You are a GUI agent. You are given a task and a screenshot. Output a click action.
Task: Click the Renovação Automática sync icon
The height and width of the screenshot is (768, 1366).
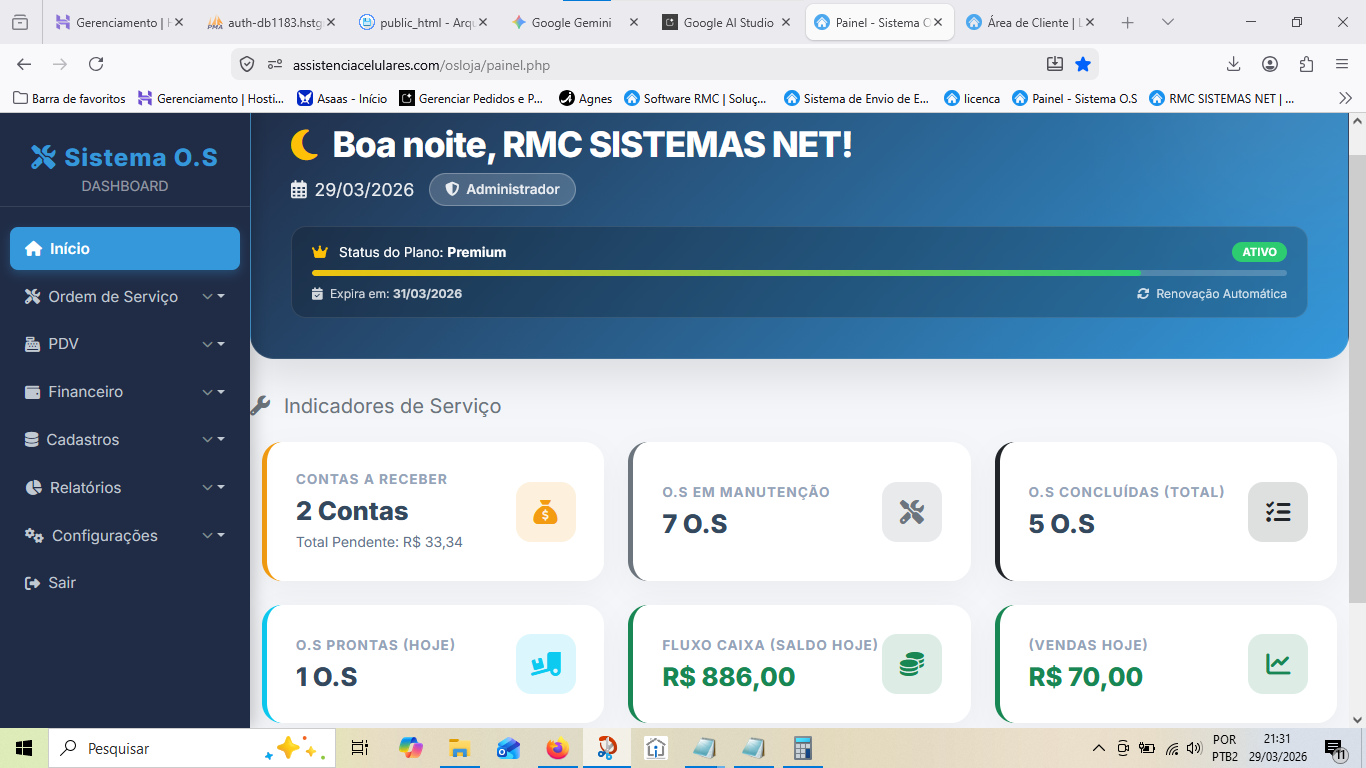point(1143,294)
